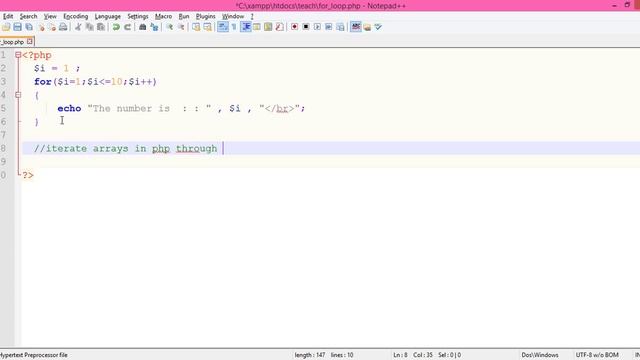This screenshot has width=640, height=360.
Task: Restore down the Notepad++ window
Action: (x=627, y=5)
